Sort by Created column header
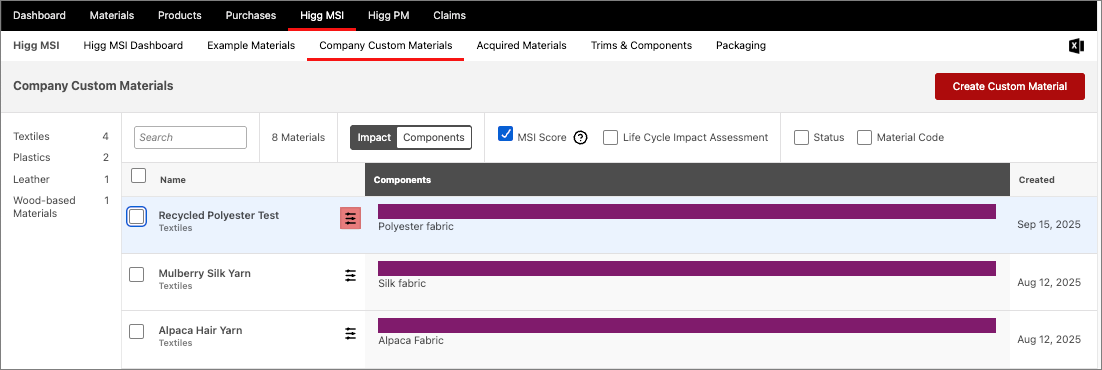Image resolution: width=1102 pixels, height=370 pixels. 1037,180
